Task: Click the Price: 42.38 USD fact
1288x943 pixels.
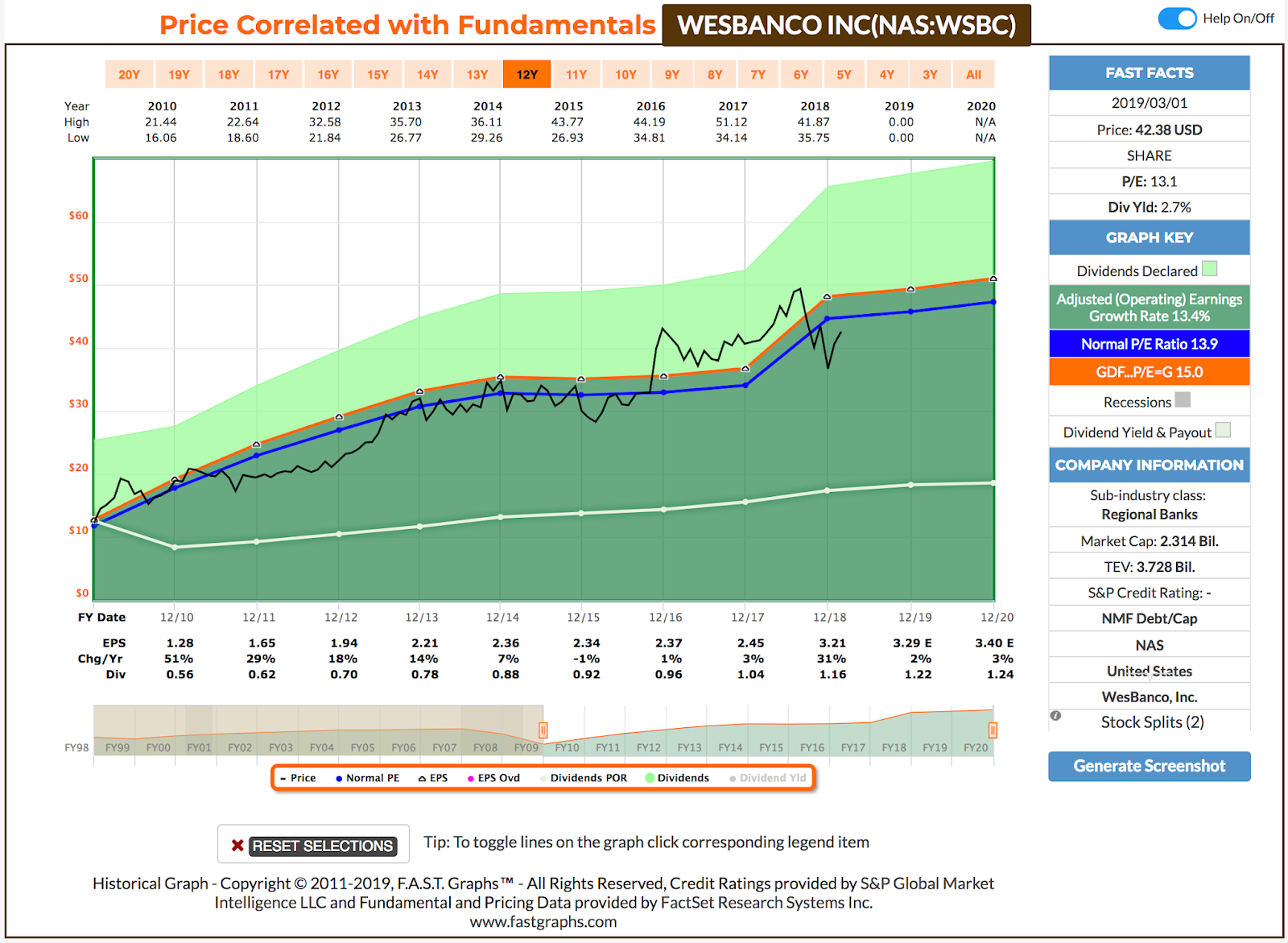Action: 1150,130
